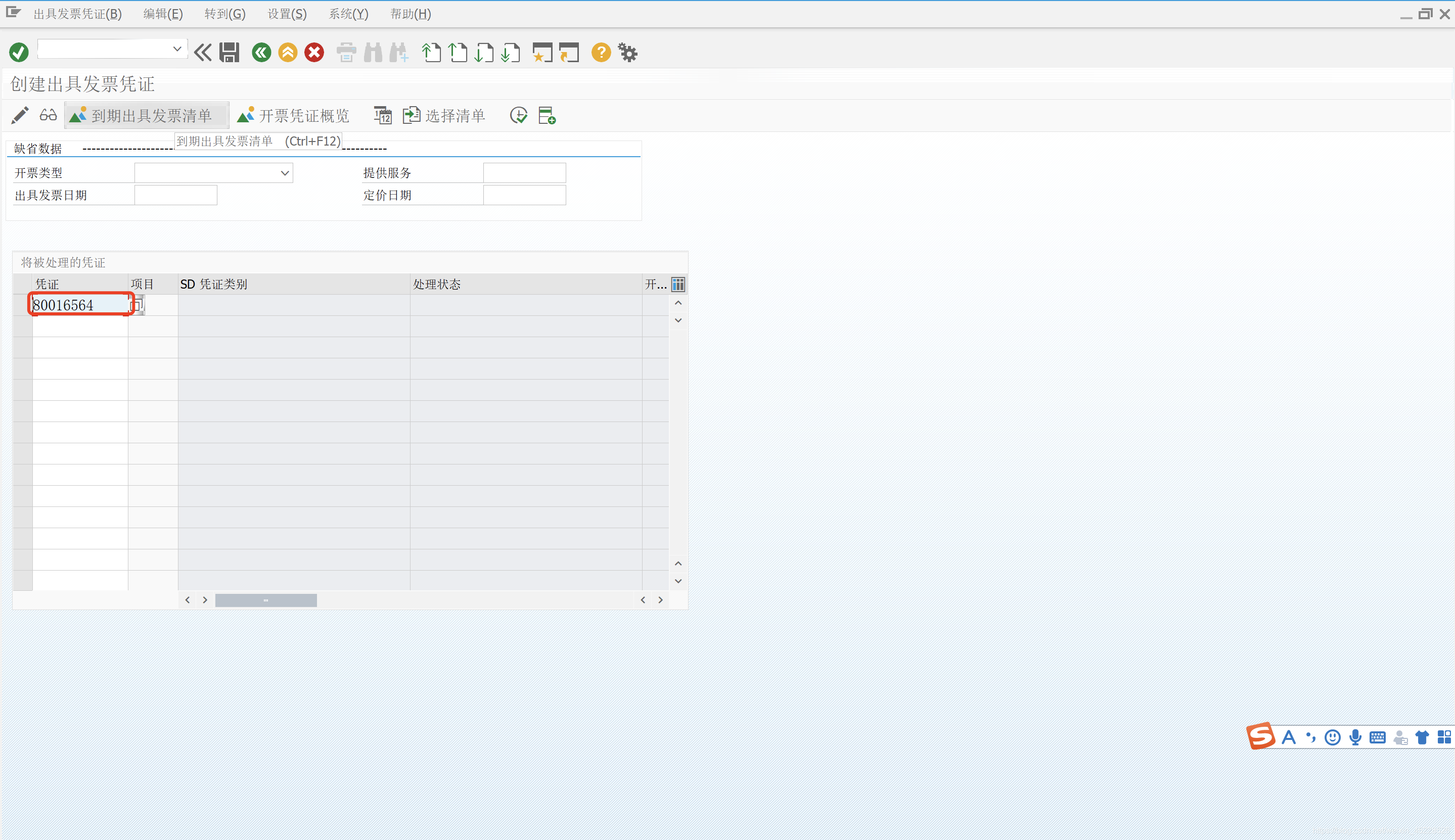
Task: Click the pencil edit icon
Action: tap(20, 115)
